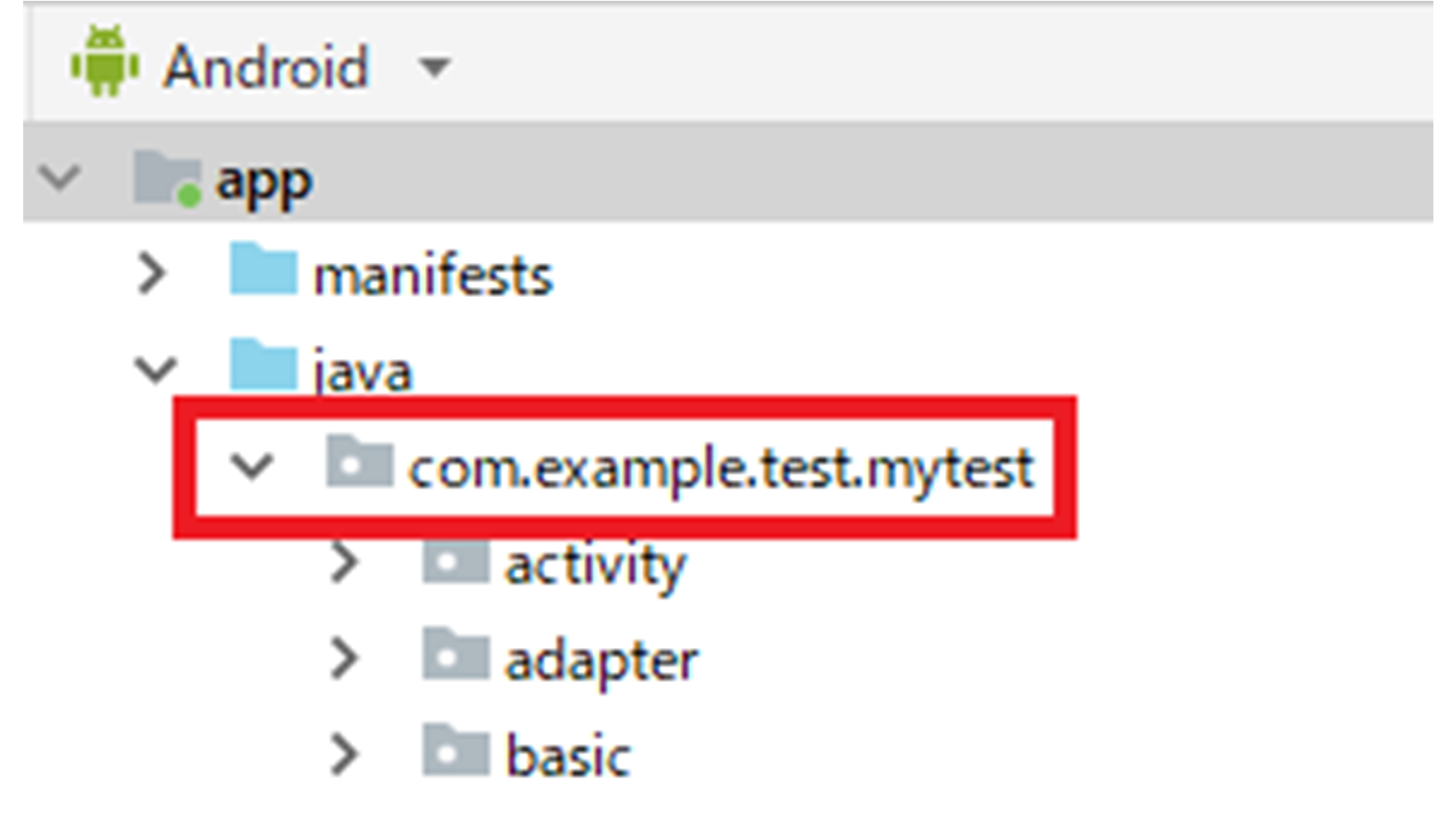Click the com.example.test.mytest package icon
Viewport: 1456px width, 819px height.
coord(360,461)
